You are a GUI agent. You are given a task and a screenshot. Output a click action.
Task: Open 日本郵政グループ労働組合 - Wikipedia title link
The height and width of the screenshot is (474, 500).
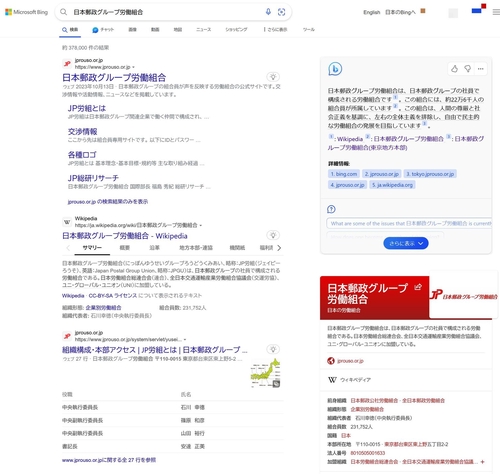[x=125, y=236]
